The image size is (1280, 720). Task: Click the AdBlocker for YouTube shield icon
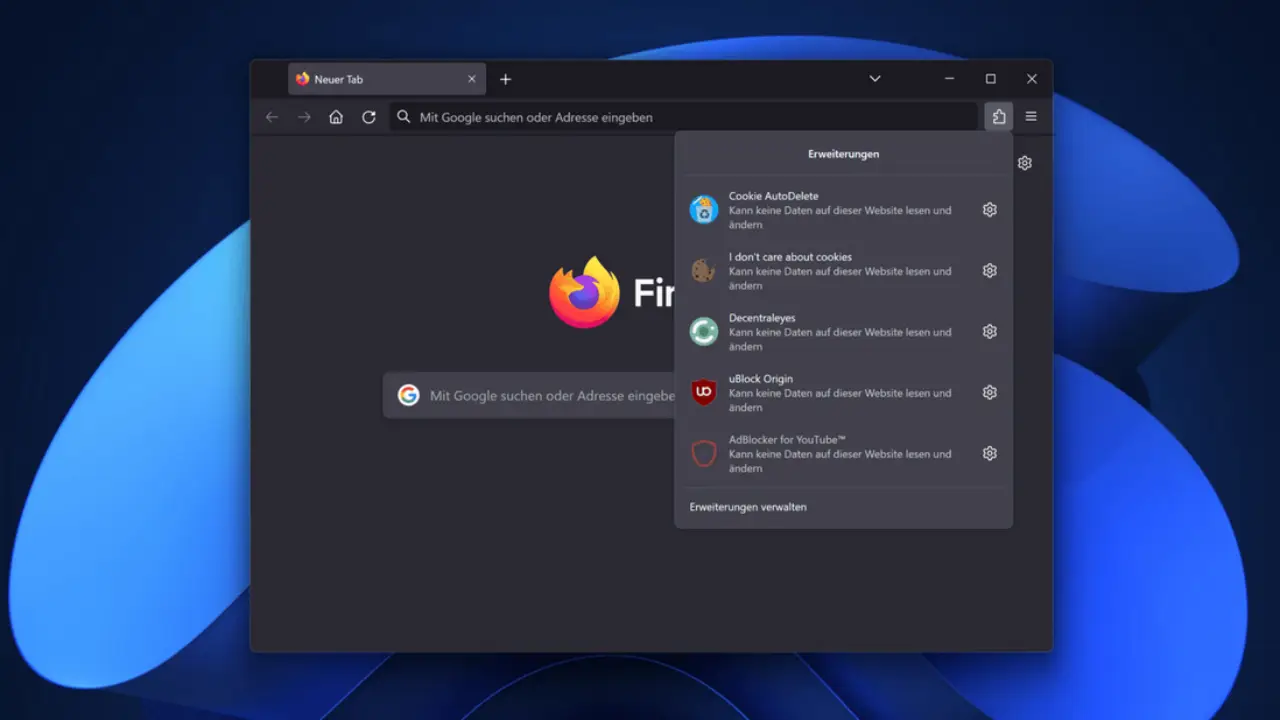click(704, 454)
